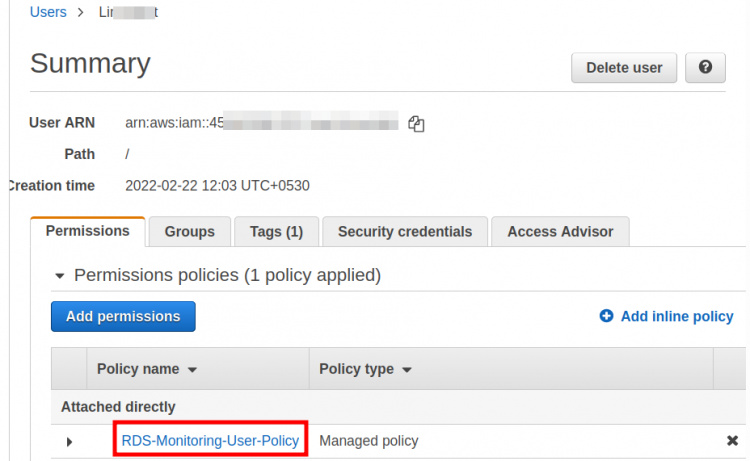The height and width of the screenshot is (461, 750).
Task: Remove the RDS-Monitoring-User-Policy with the X icon
Action: pyautogui.click(x=732, y=440)
